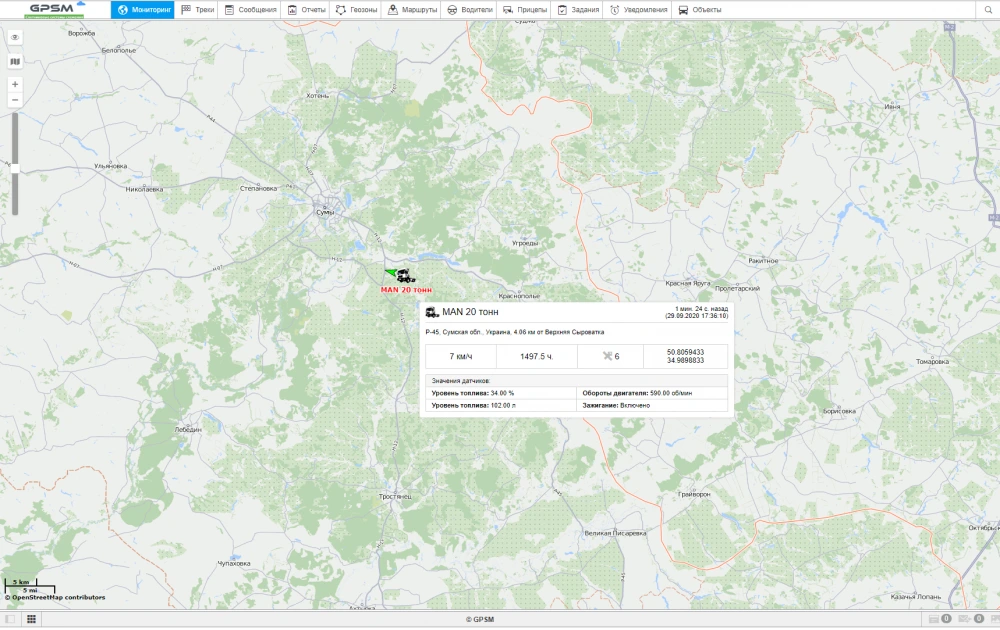Switch to the Мониторинг (Monitoring) tab
The image size is (1000, 630).
142,9
